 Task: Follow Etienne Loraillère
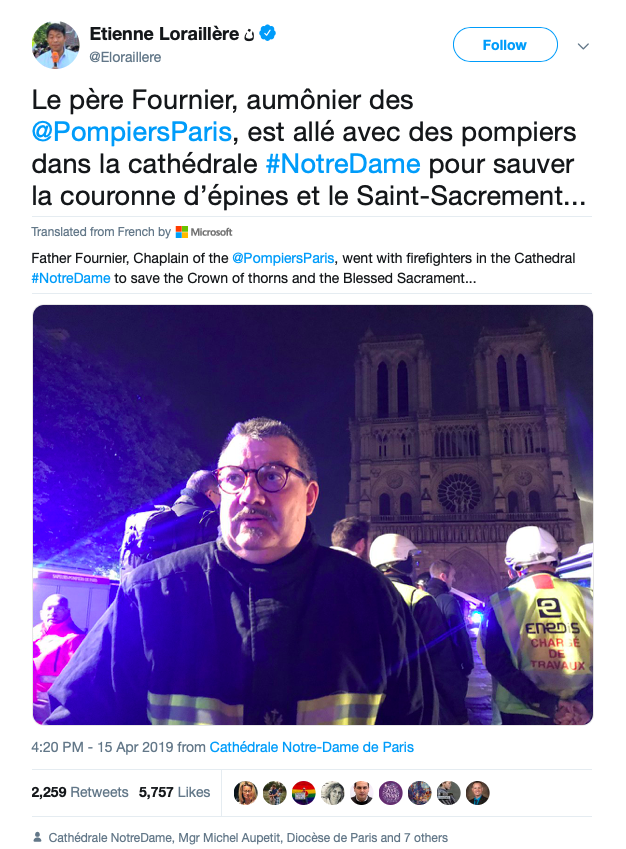click(x=505, y=45)
